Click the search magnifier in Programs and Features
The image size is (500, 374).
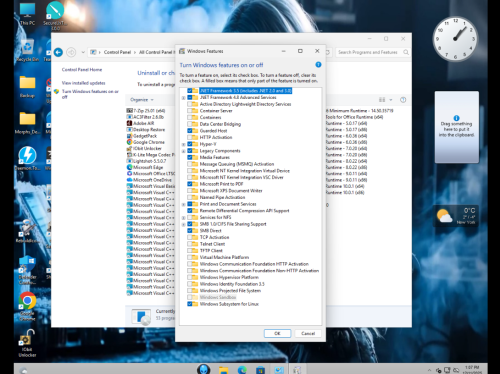pos(406,52)
